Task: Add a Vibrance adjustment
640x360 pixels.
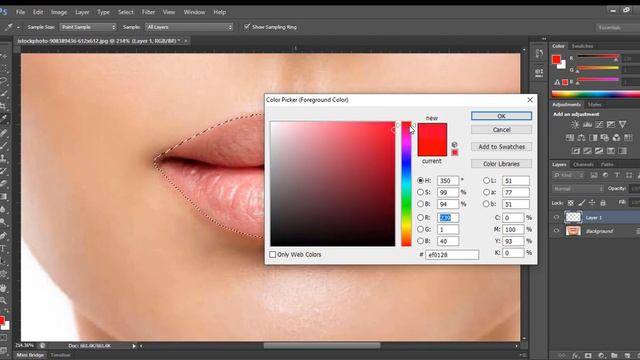Action: click(622, 124)
